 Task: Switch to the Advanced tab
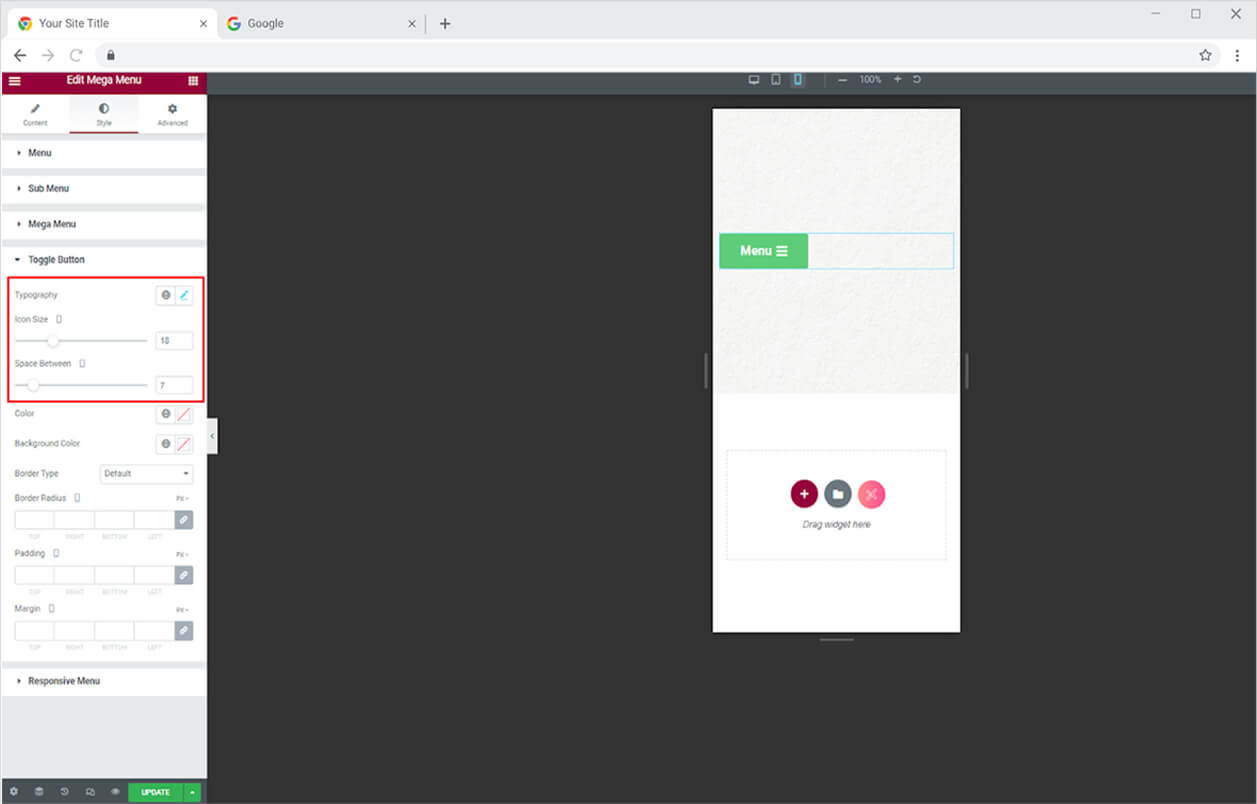click(x=172, y=114)
